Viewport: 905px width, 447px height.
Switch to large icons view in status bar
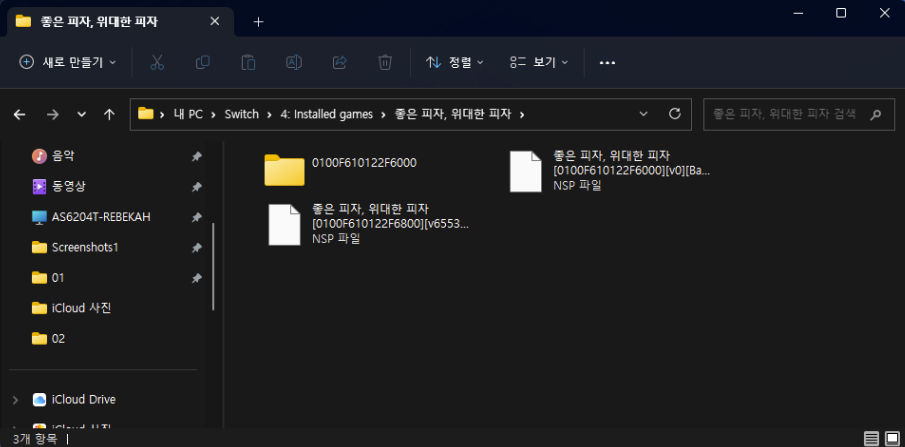pyautogui.click(x=892, y=438)
